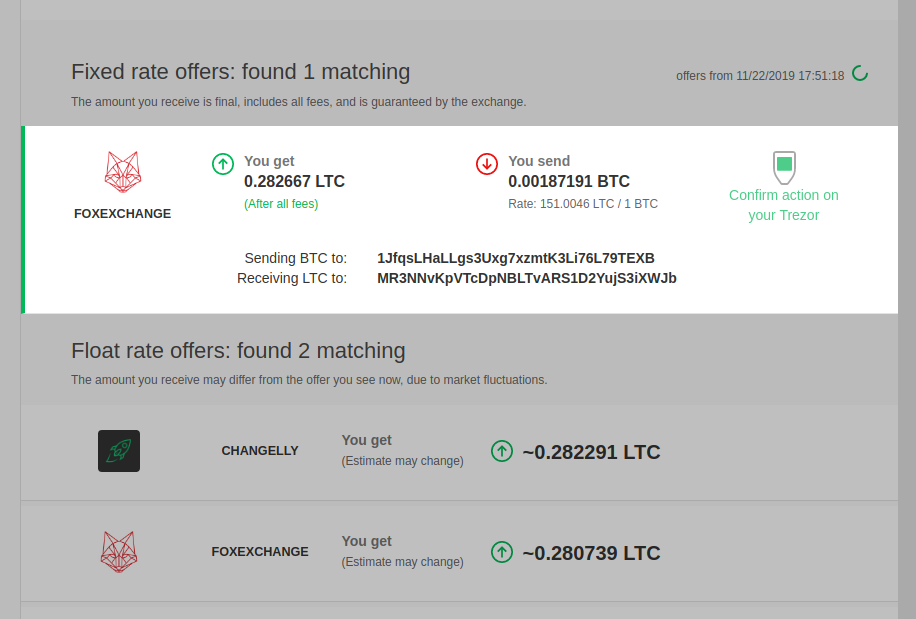Click the ~0.282291 LTC estimate amount
This screenshot has width=916, height=619.
(591, 452)
